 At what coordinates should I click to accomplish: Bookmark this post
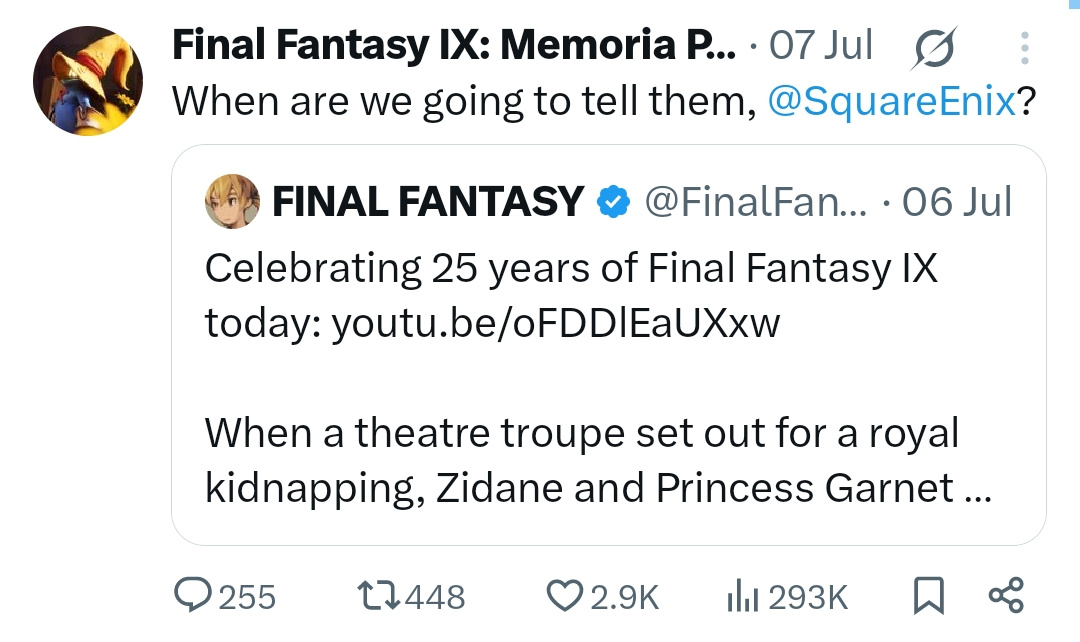click(x=928, y=596)
